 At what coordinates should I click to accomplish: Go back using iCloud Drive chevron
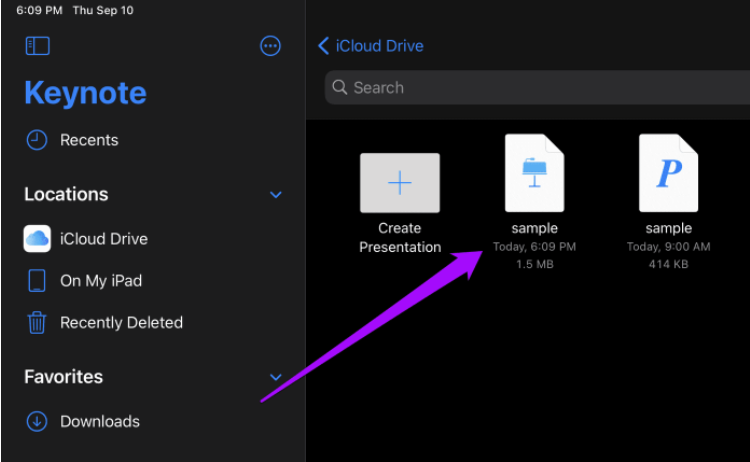coord(323,46)
